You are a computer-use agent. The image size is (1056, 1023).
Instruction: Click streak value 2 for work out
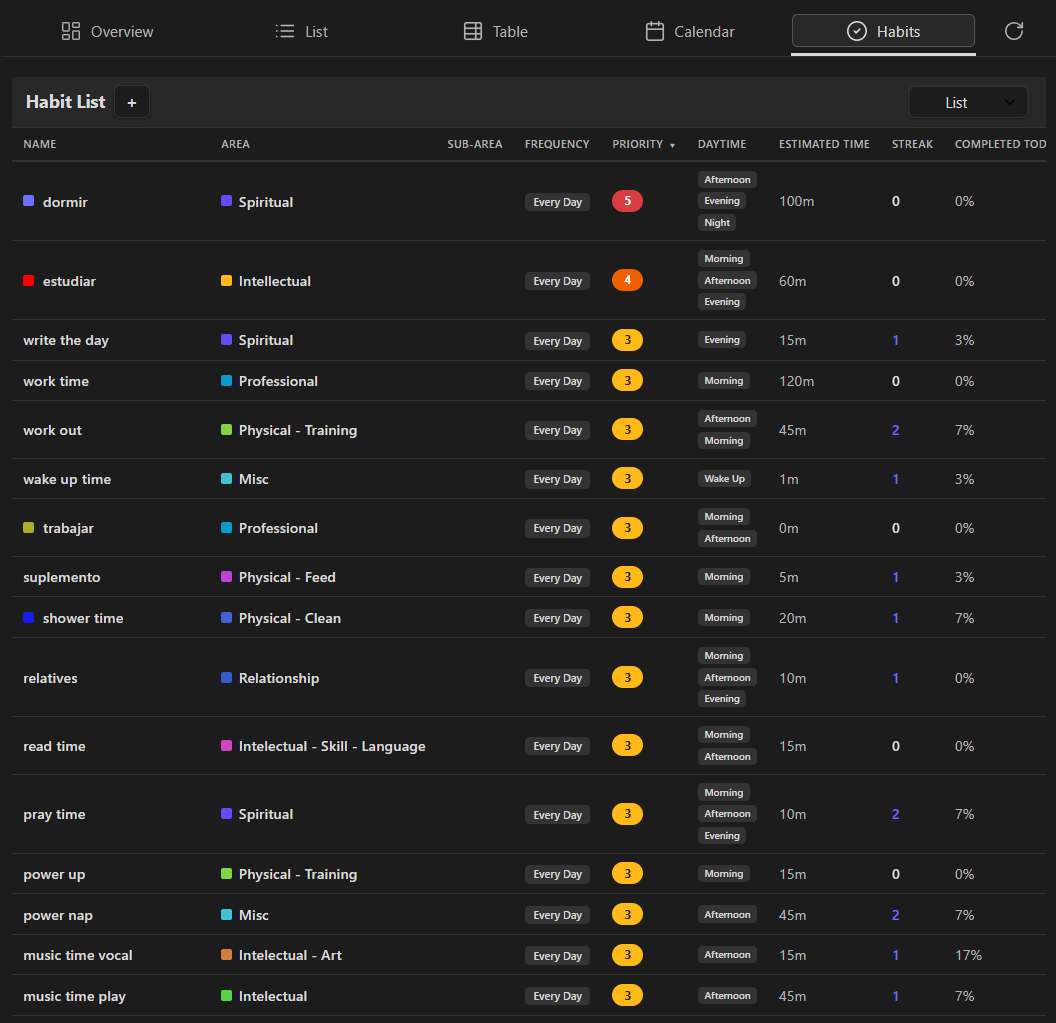point(896,430)
